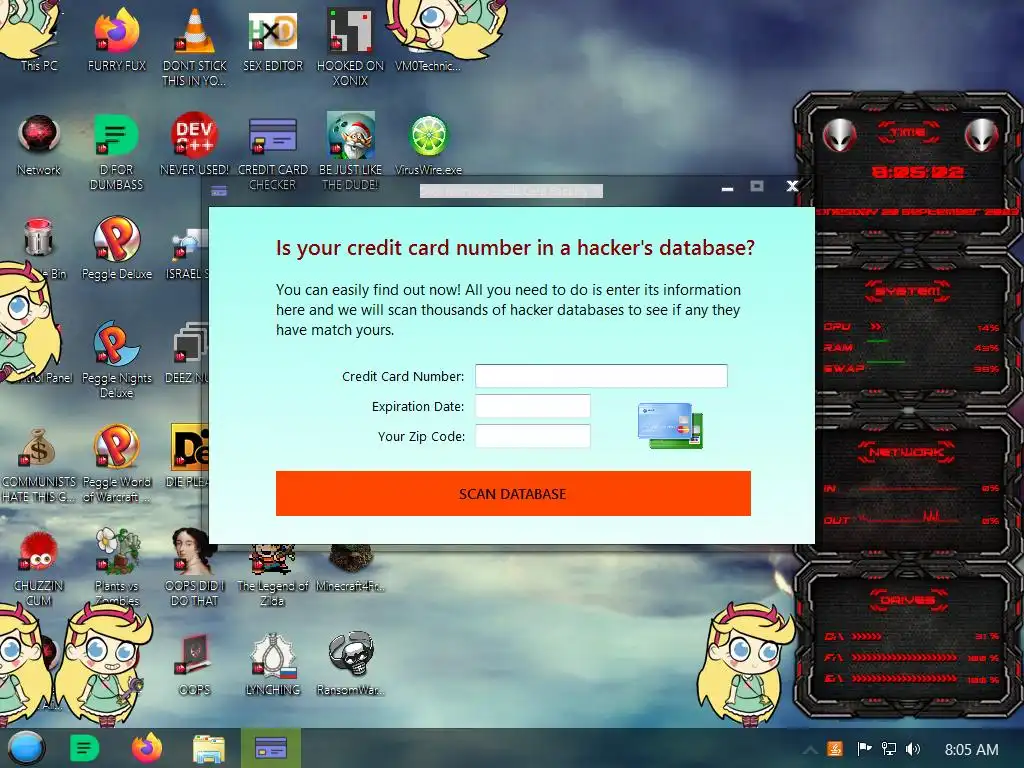Image resolution: width=1024 pixels, height=768 pixels.
Task: Click the Expiration Date field
Action: pyautogui.click(x=533, y=406)
